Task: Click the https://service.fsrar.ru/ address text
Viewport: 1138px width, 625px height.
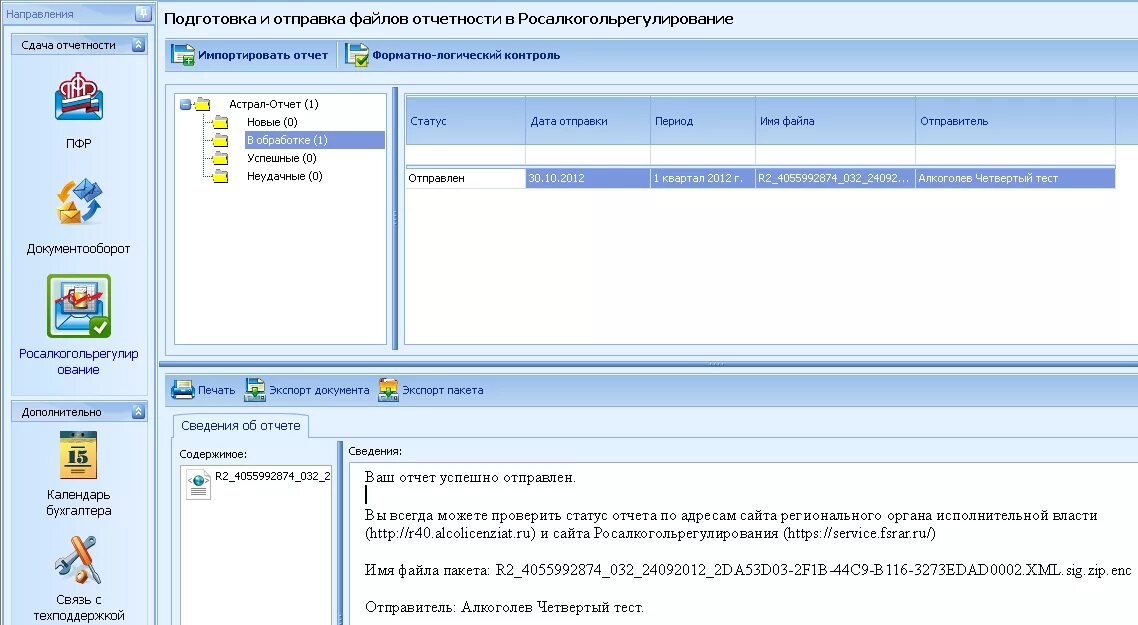Action: tap(859, 534)
